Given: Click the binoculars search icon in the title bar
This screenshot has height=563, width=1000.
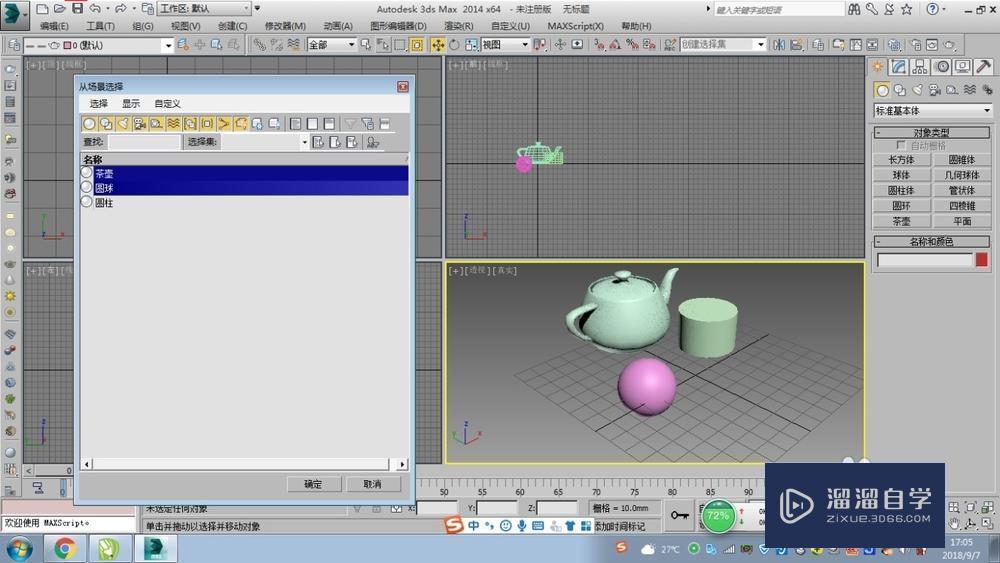Looking at the screenshot, I should [x=854, y=9].
